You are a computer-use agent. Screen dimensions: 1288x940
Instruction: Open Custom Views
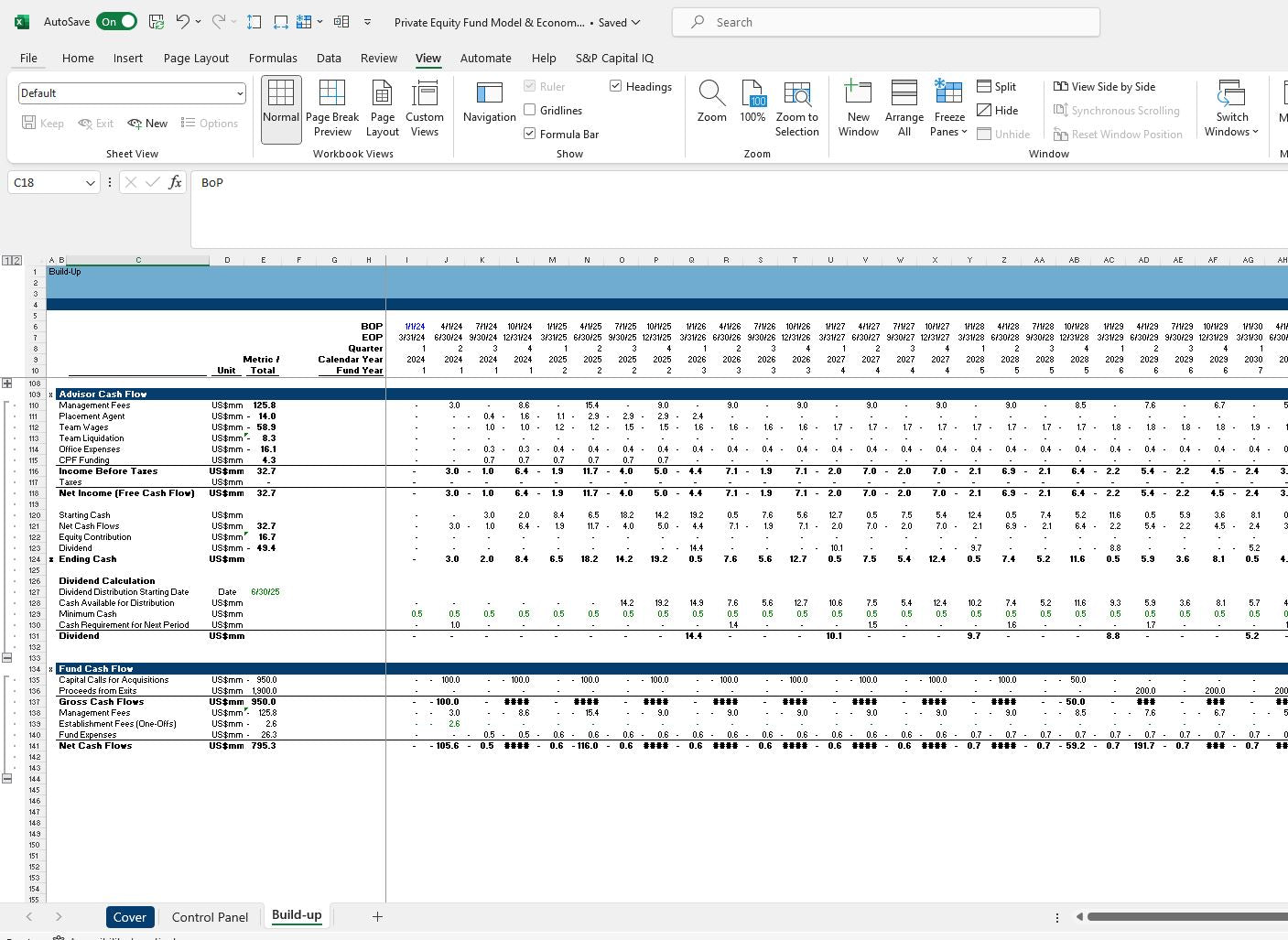pos(425,107)
